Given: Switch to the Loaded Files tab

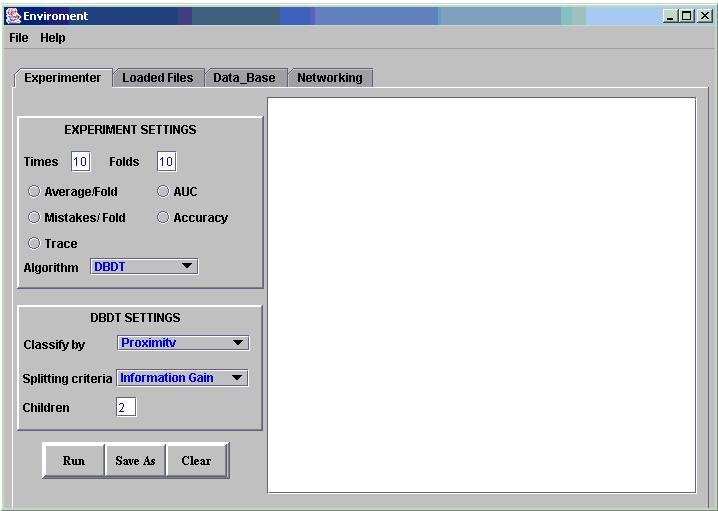Looking at the screenshot, I should click(x=158, y=78).
